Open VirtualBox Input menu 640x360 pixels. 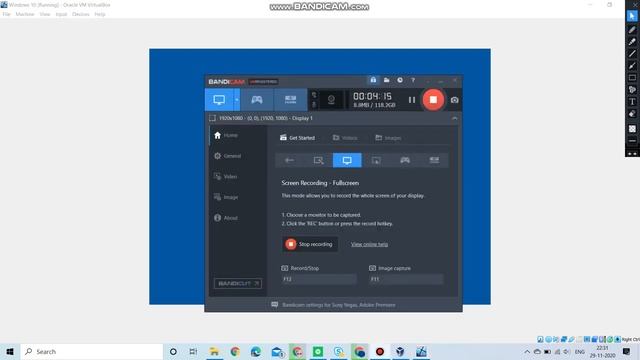pos(61,14)
